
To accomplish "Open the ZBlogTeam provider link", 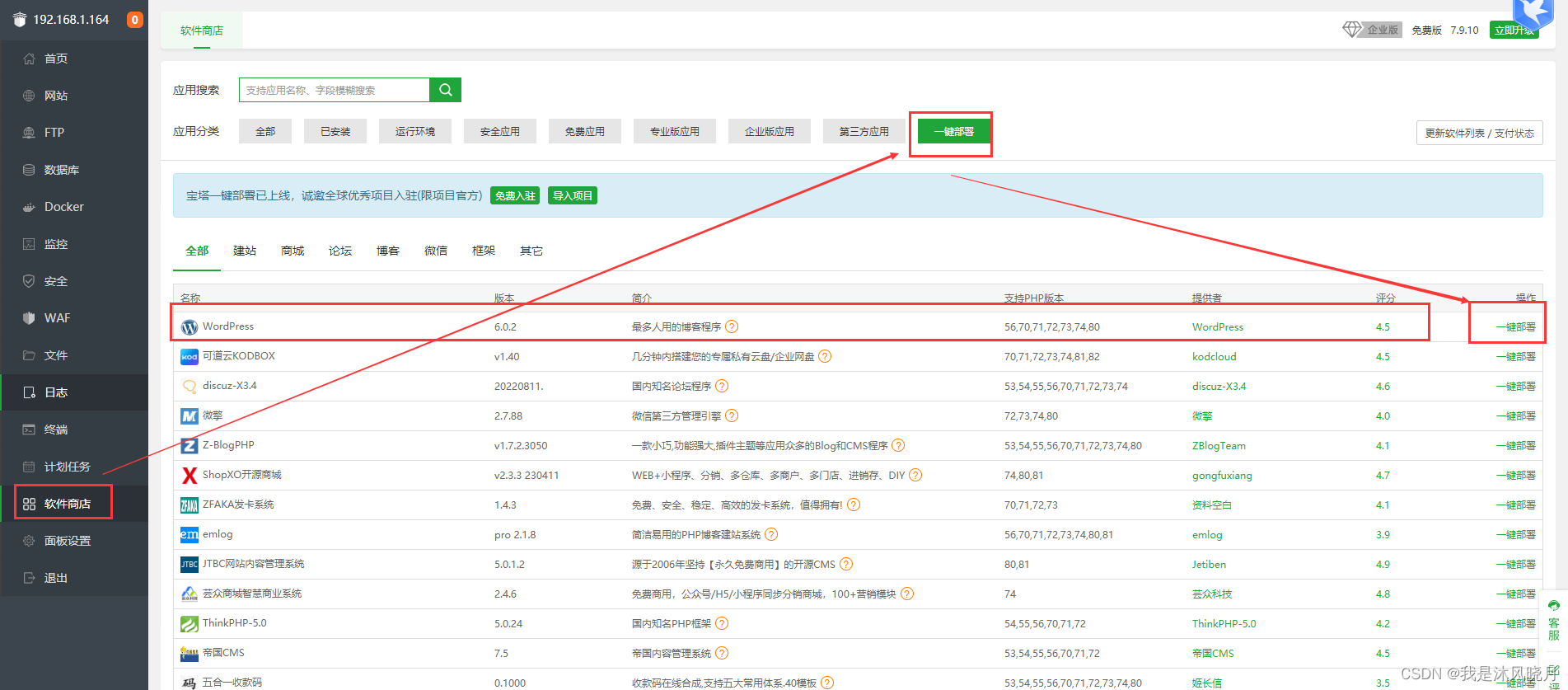I will pyautogui.click(x=1219, y=445).
